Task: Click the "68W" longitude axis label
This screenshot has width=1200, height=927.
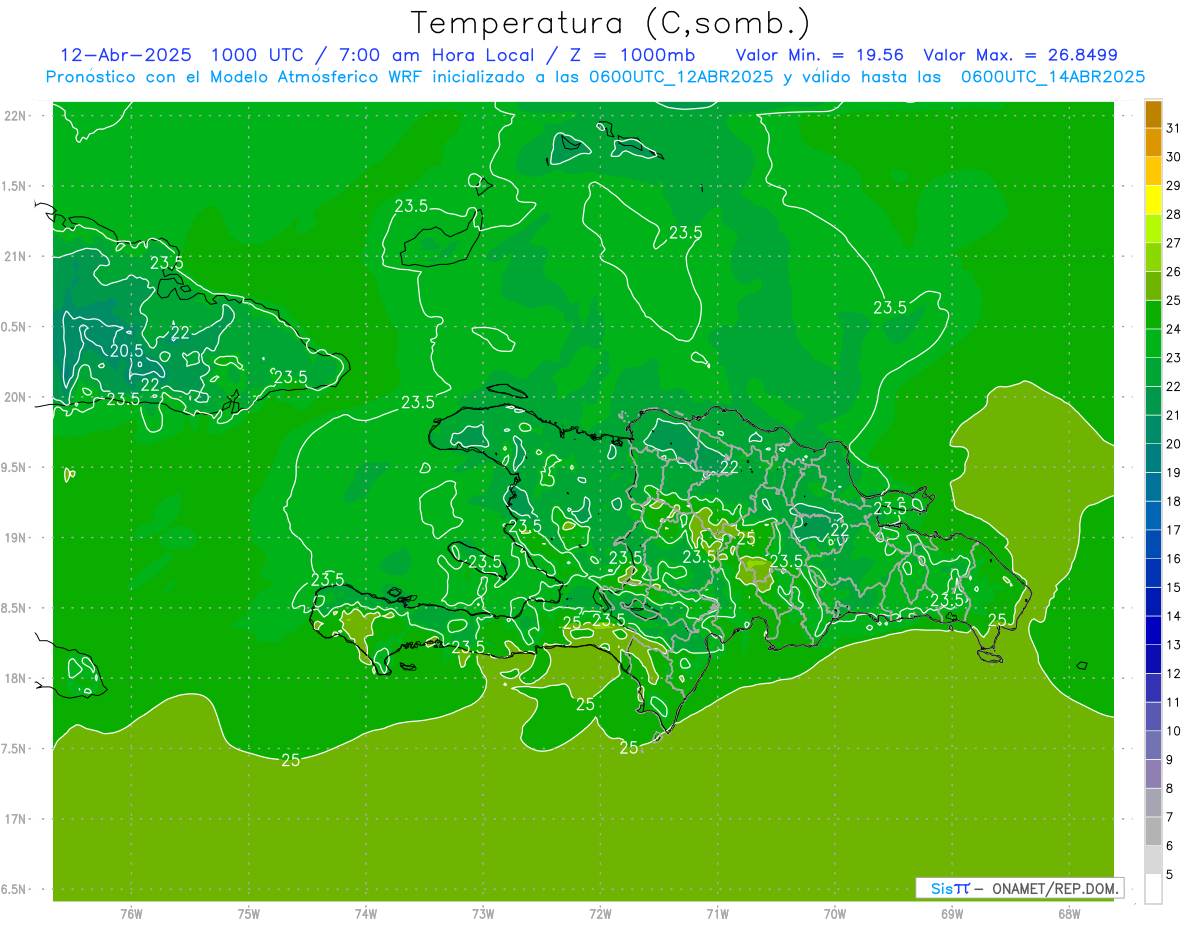Action: [x=1069, y=914]
